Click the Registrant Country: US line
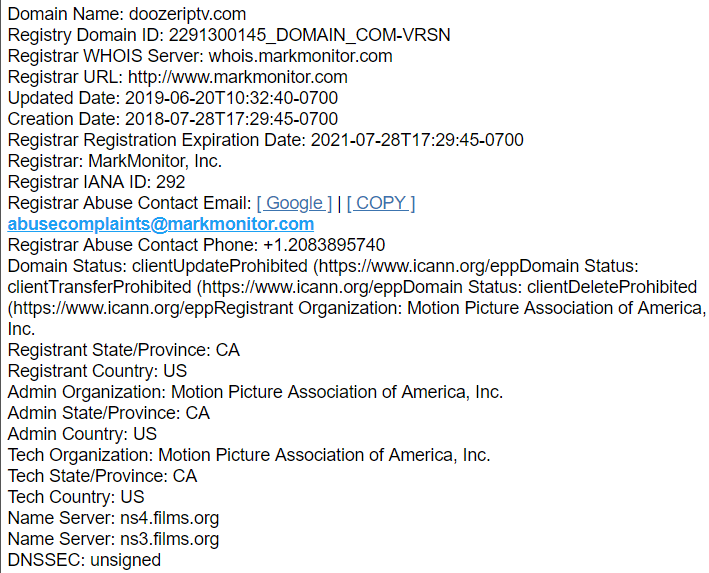709x573 pixels. 97,371
